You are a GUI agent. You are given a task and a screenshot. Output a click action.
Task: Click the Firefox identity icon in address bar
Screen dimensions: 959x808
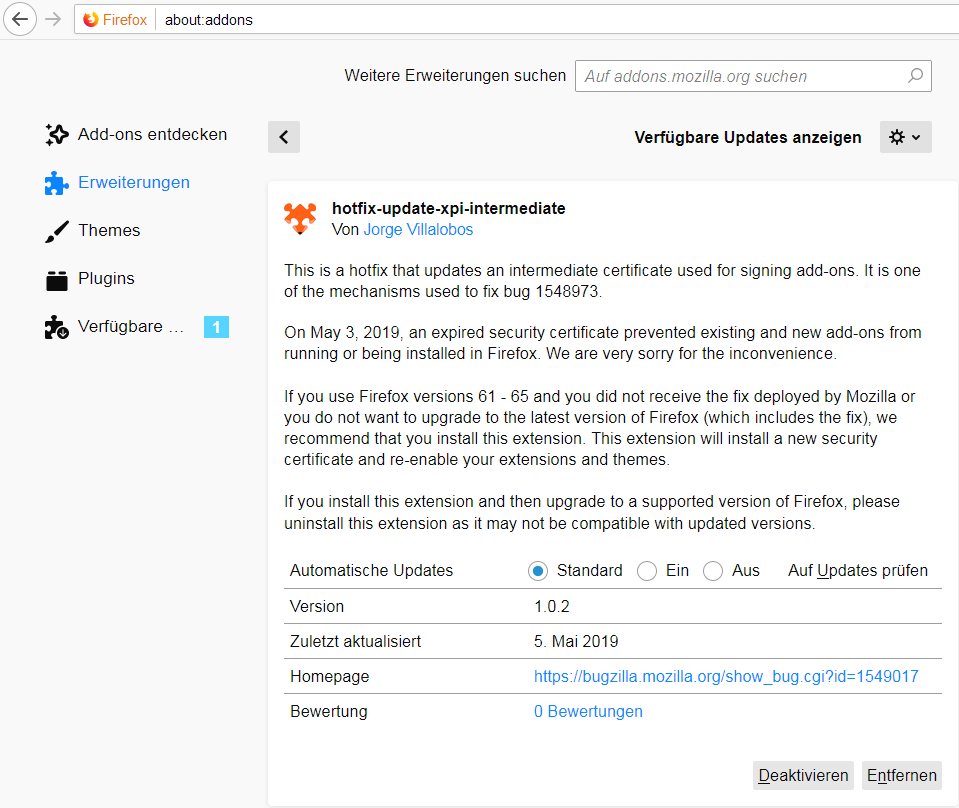click(91, 20)
